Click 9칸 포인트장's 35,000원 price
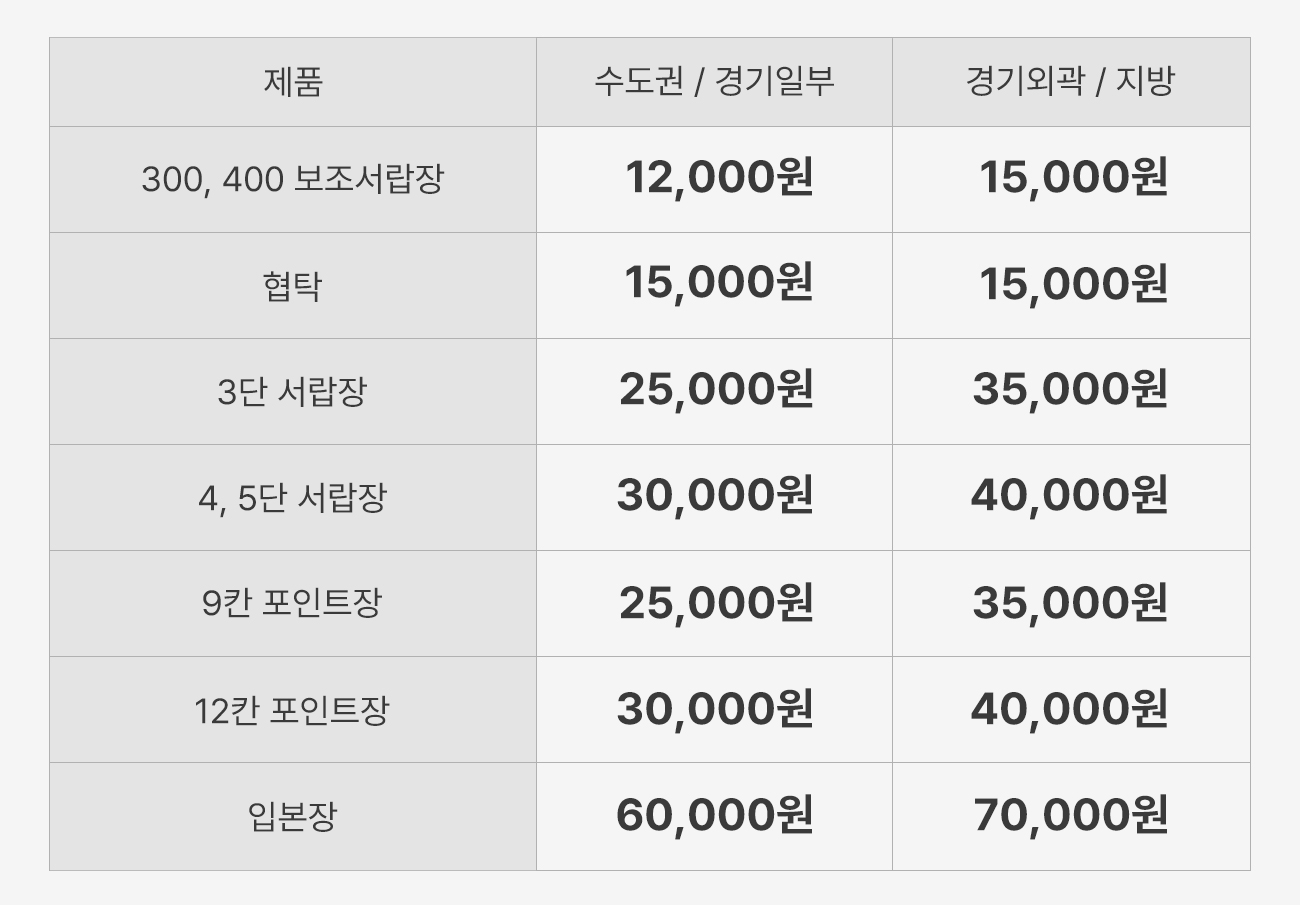 click(1070, 603)
